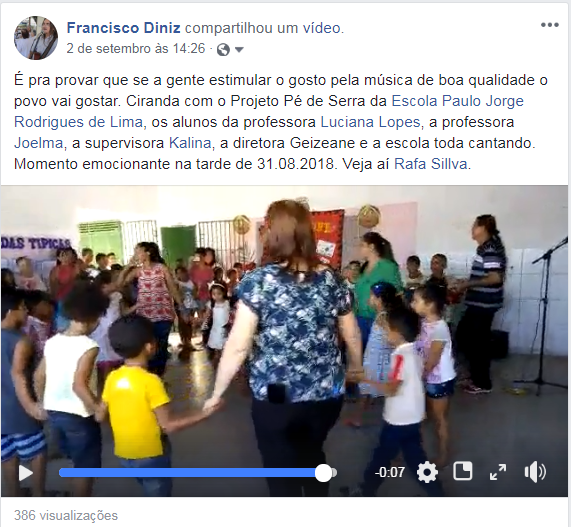Mute the video volume

[x=535, y=472]
